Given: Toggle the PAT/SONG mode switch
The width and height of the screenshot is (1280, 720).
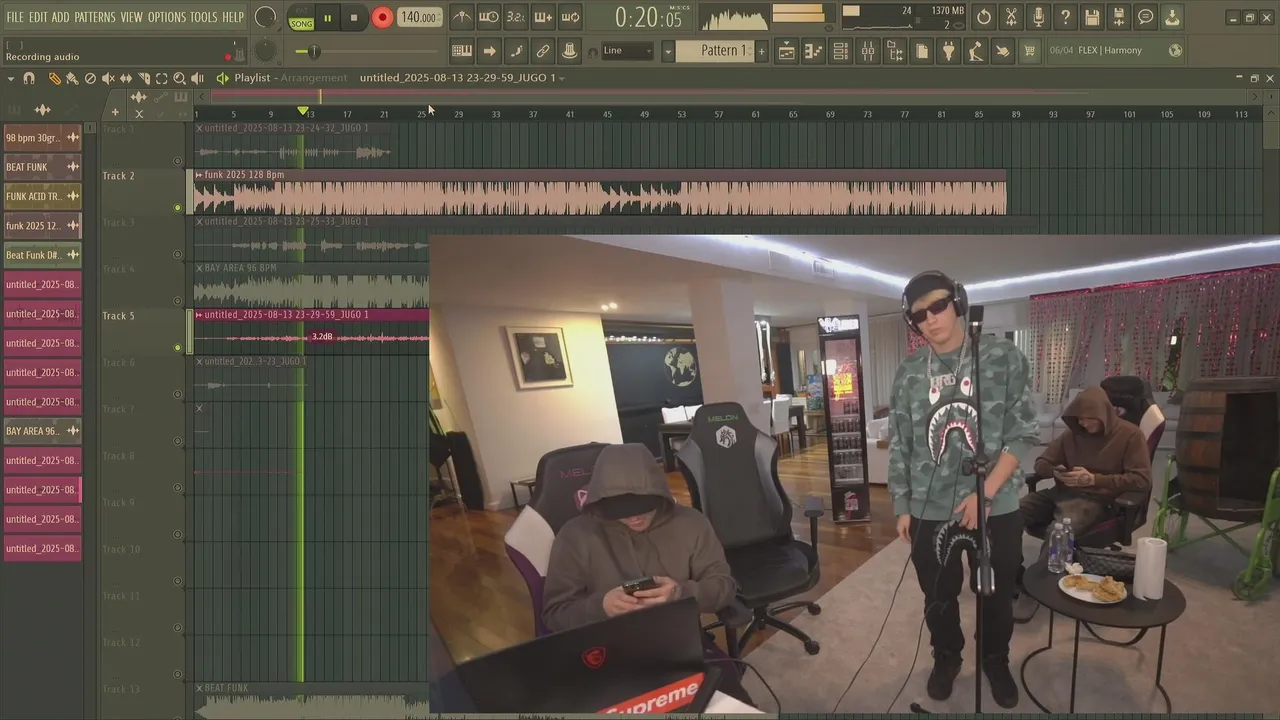Looking at the screenshot, I should pos(301,18).
